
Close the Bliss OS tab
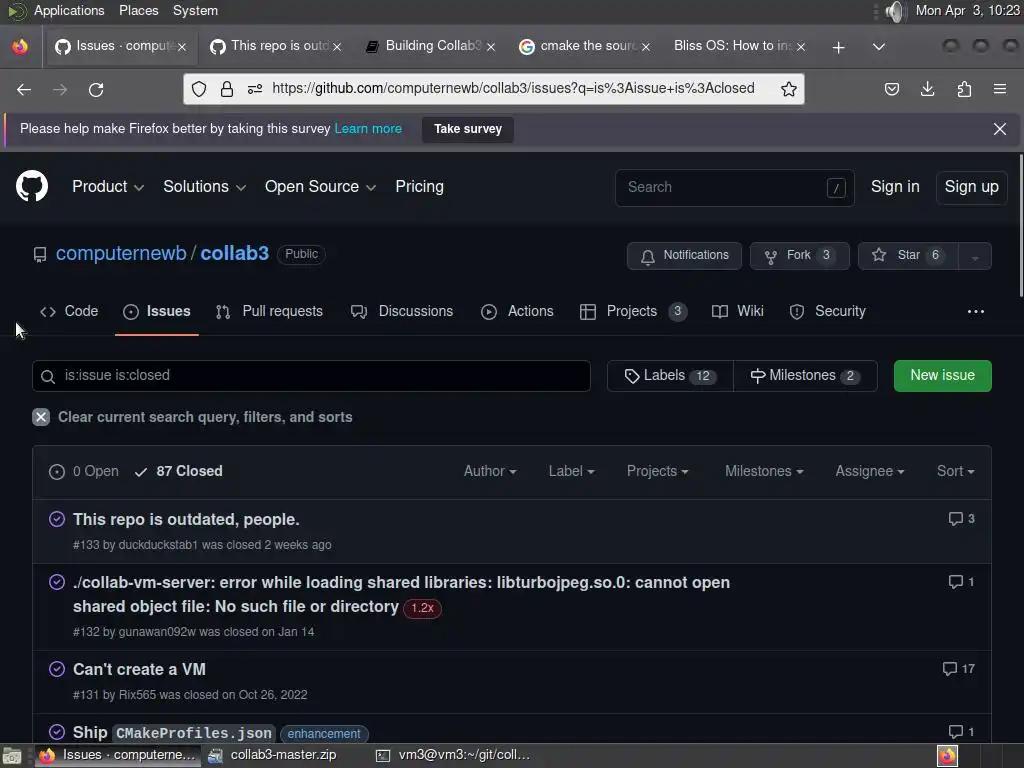tap(801, 47)
